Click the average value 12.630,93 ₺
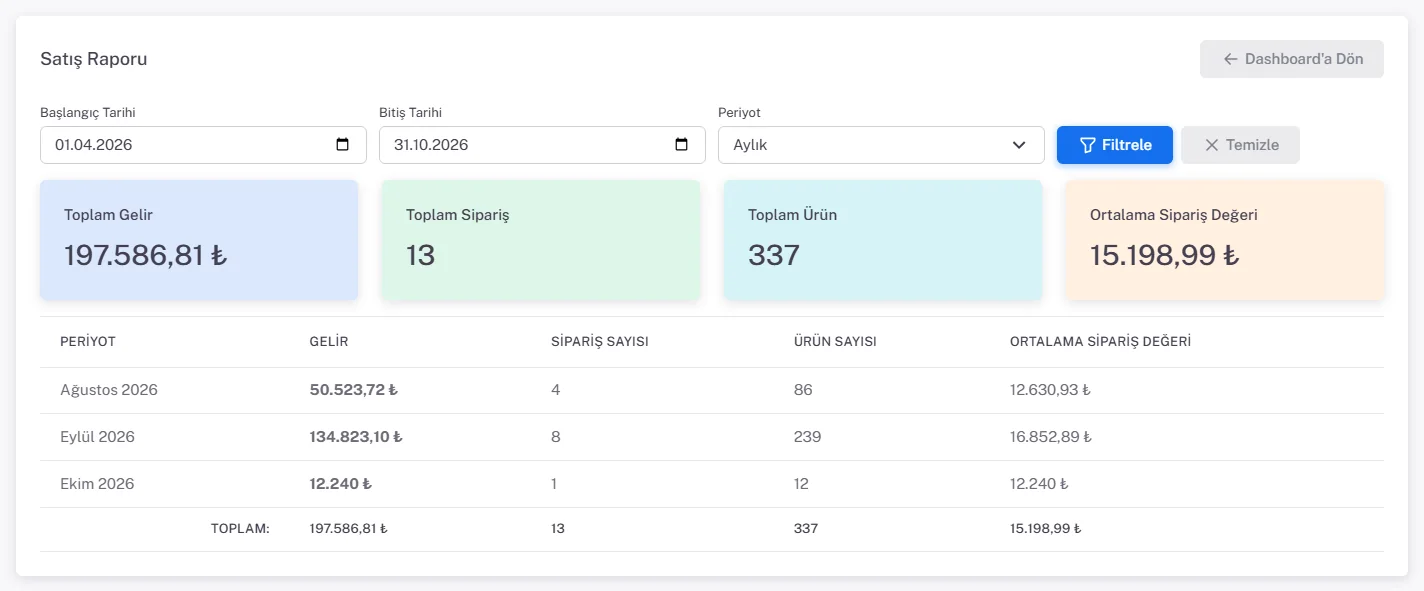This screenshot has width=1424, height=591. 1050,390
